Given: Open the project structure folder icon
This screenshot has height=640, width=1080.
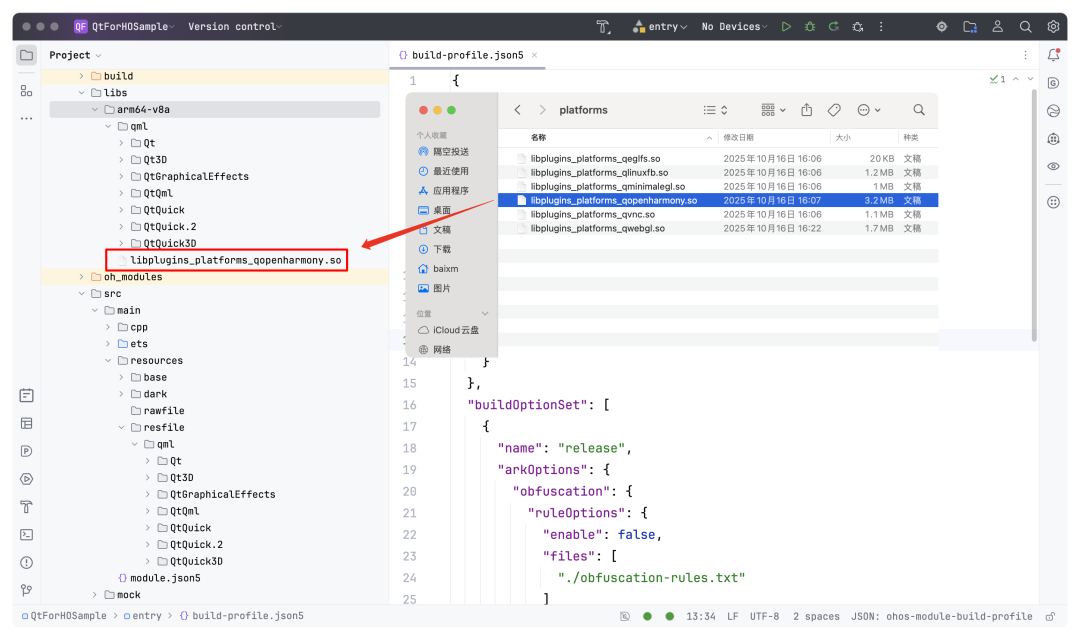Looking at the screenshot, I should click(x=970, y=27).
